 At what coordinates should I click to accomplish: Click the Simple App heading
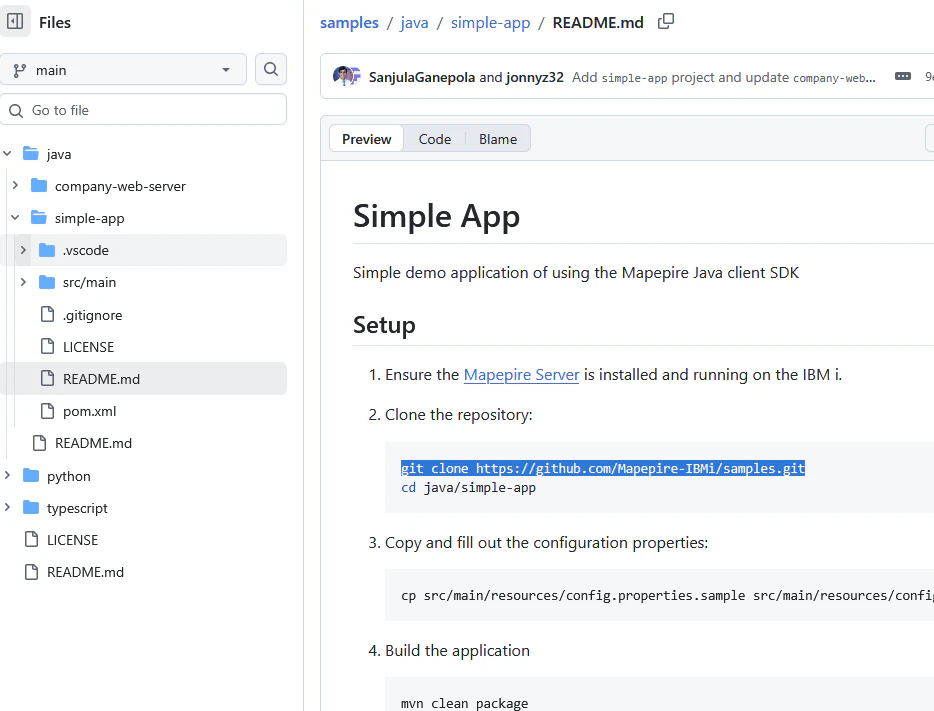(436, 216)
